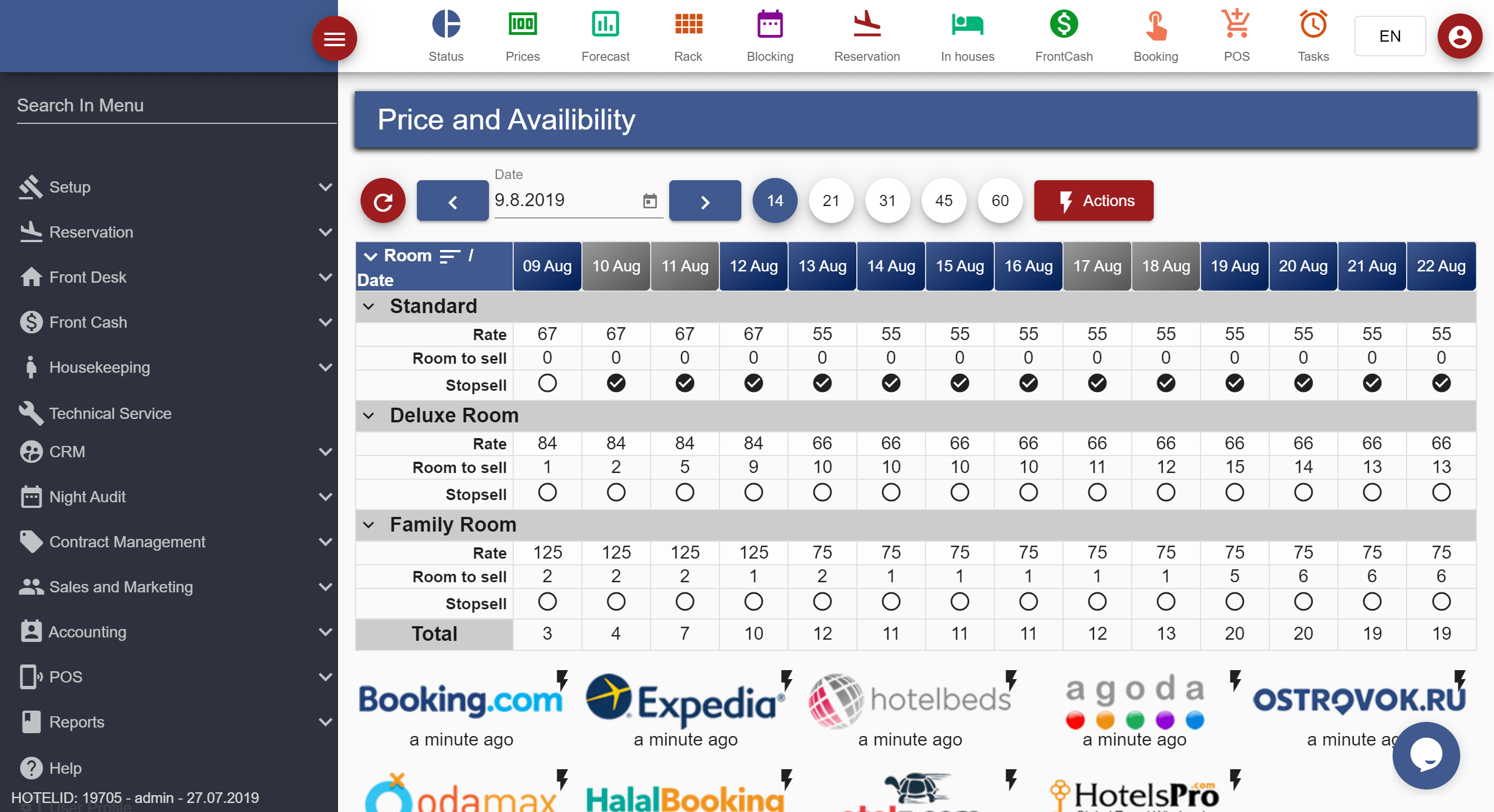Click Family Room rate 125 for 12 Aug
The width and height of the screenshot is (1494, 812).
point(753,552)
